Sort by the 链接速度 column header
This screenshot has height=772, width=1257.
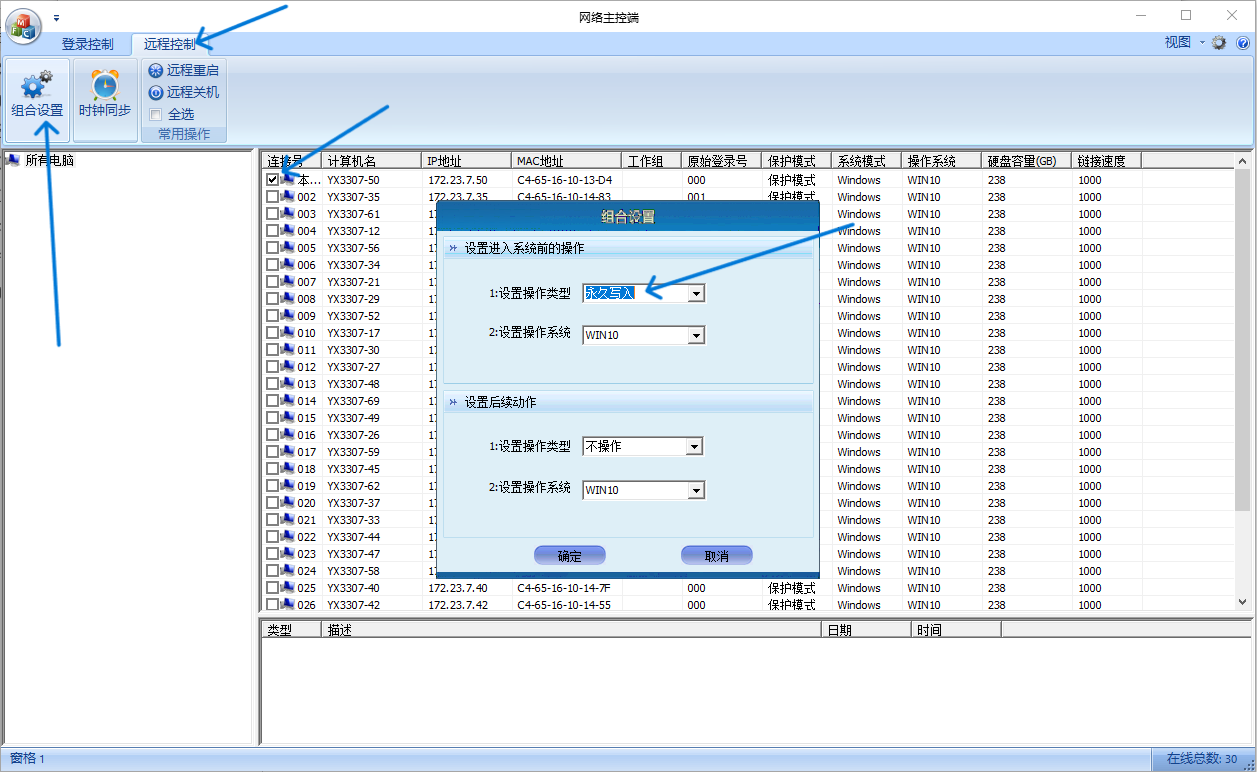1107,161
